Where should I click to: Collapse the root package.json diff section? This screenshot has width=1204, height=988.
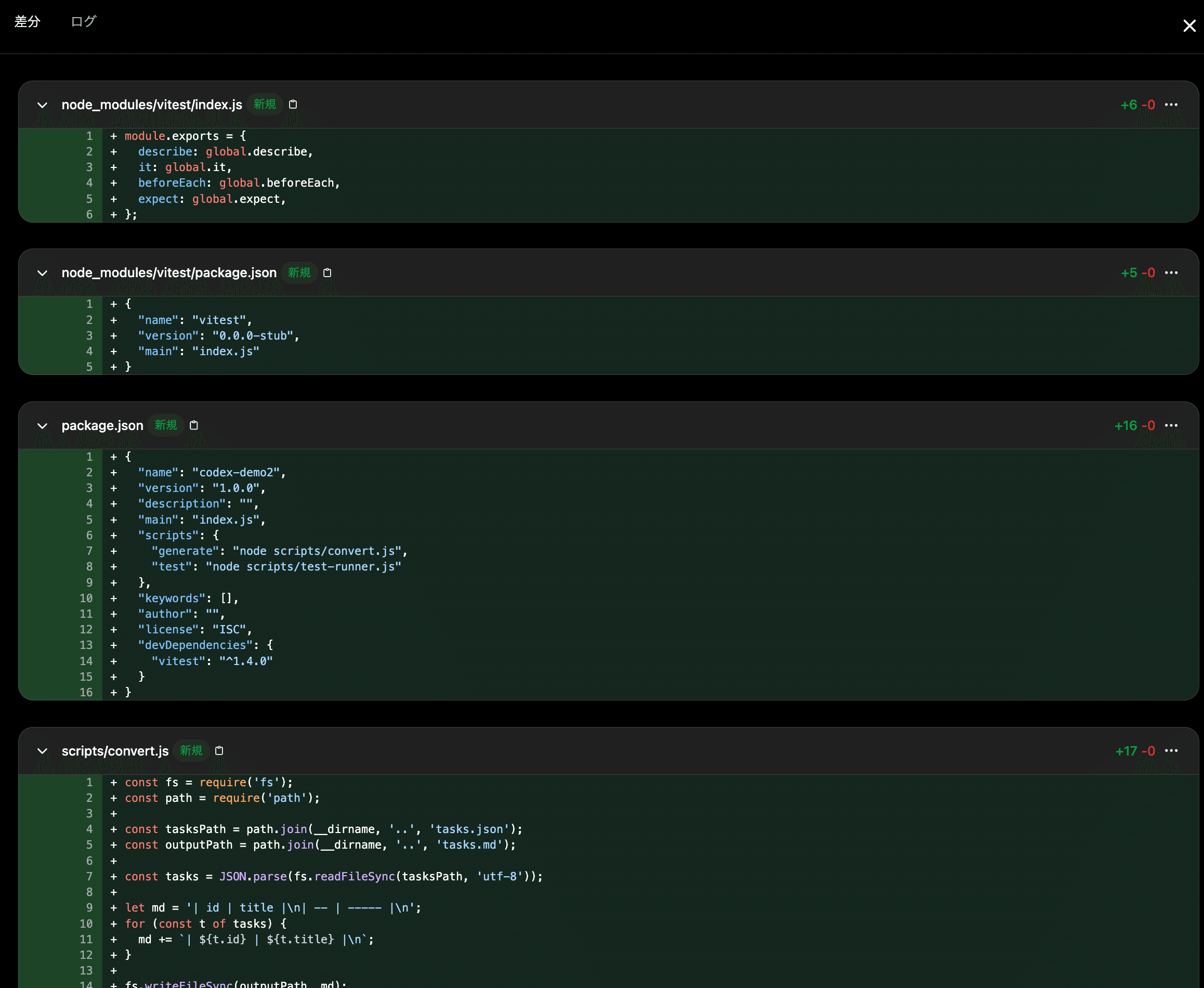pos(42,426)
